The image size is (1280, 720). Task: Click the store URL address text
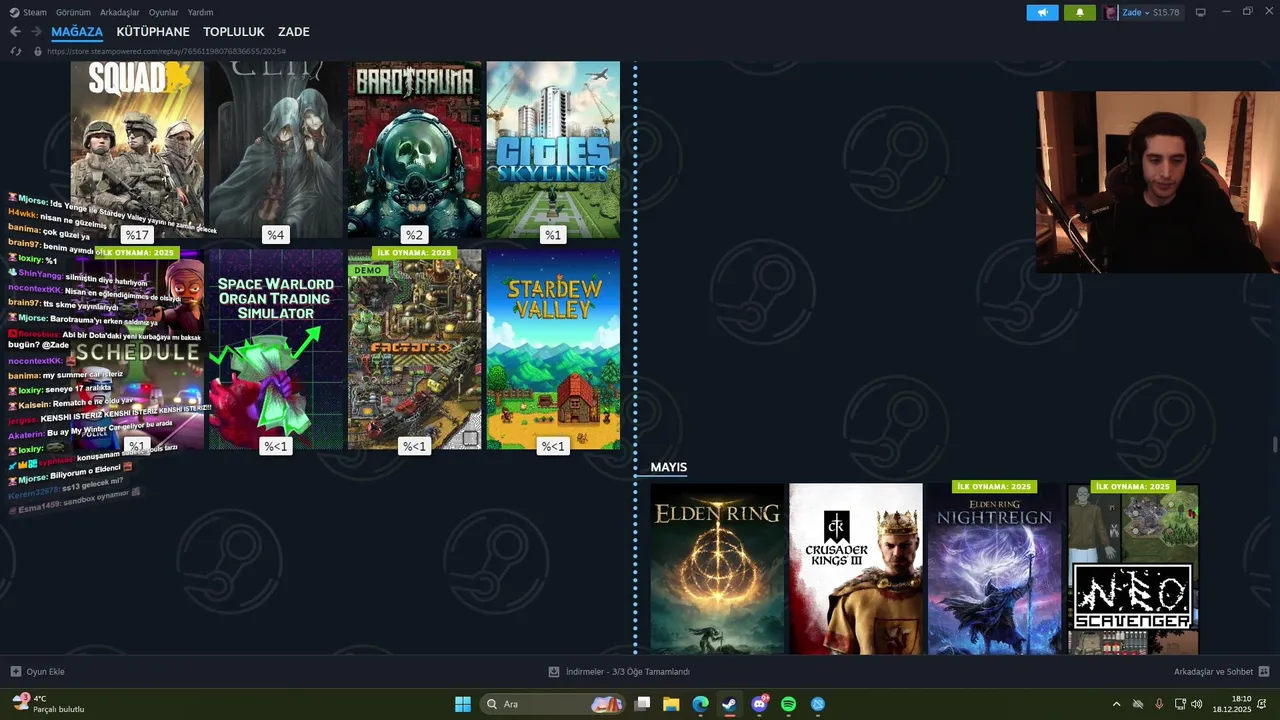[166, 51]
